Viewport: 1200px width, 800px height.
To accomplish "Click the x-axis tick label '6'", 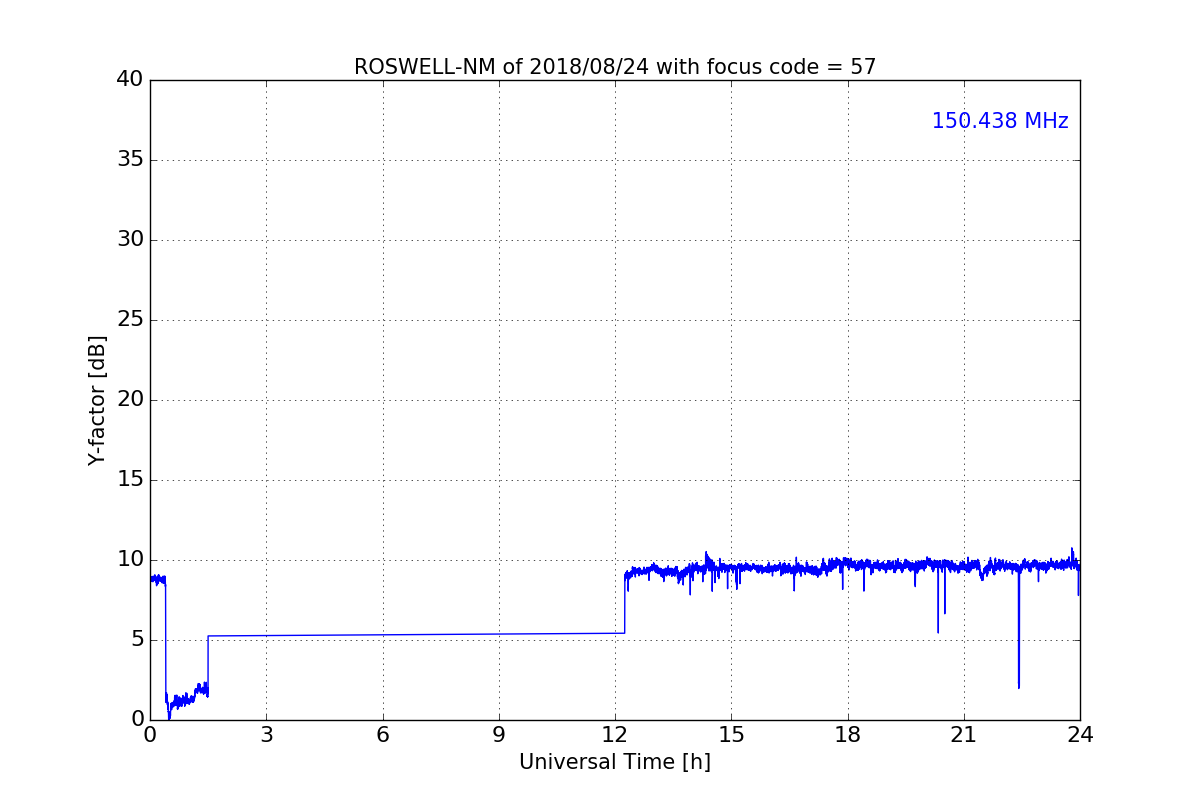I will (x=383, y=734).
